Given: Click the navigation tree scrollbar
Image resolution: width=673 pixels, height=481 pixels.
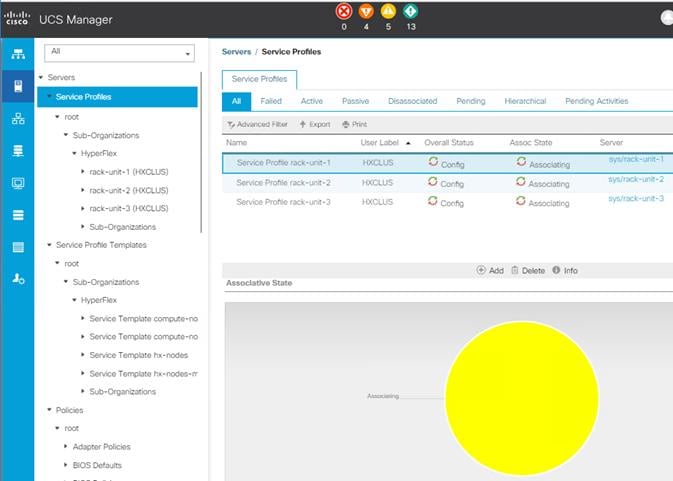Looking at the screenshot, I should pos(201,152).
